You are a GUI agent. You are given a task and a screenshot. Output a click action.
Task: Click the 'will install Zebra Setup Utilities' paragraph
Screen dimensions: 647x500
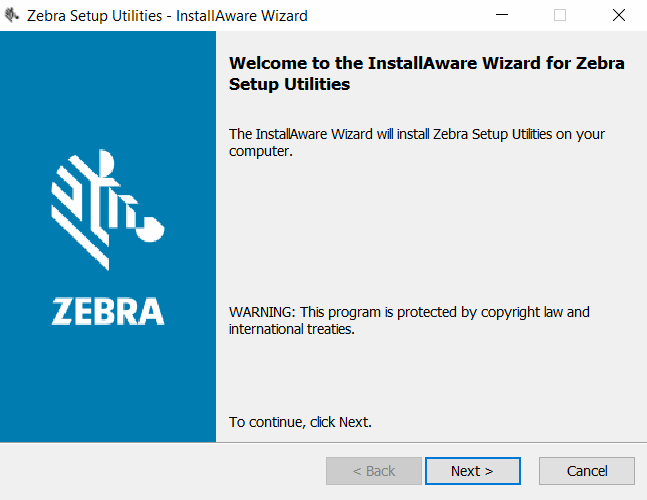(416, 142)
